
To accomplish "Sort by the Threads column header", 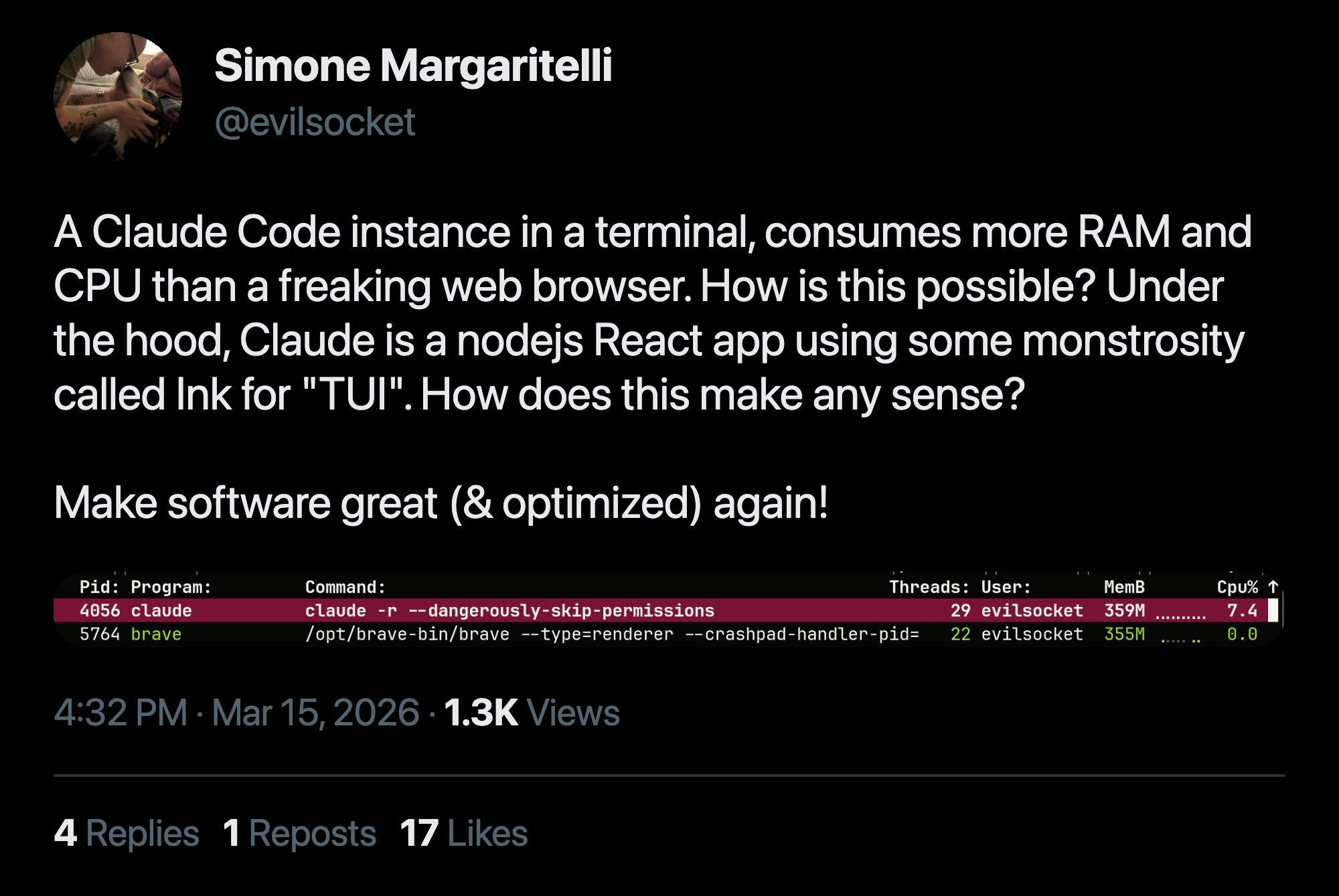I will coord(929,588).
